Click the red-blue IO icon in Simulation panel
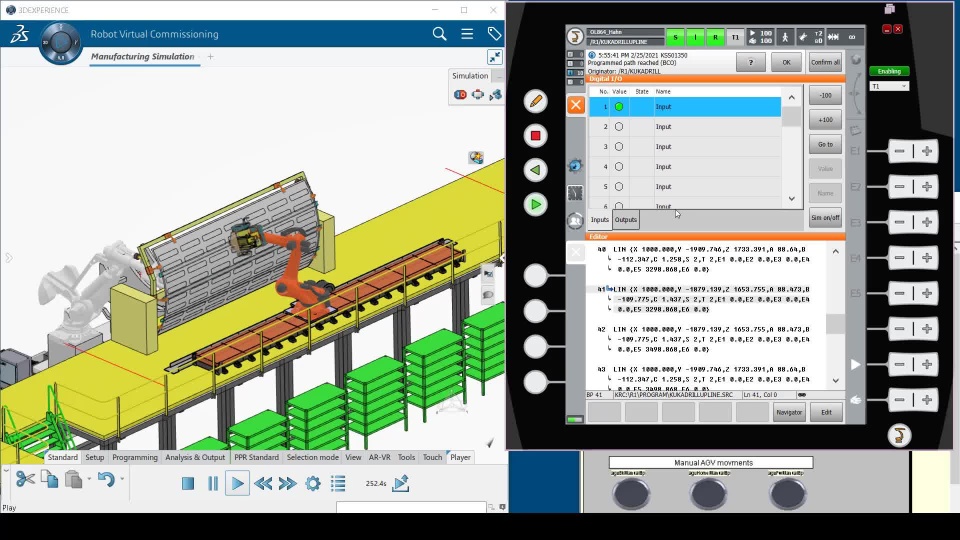The height and width of the screenshot is (540, 960). pyautogui.click(x=460, y=94)
